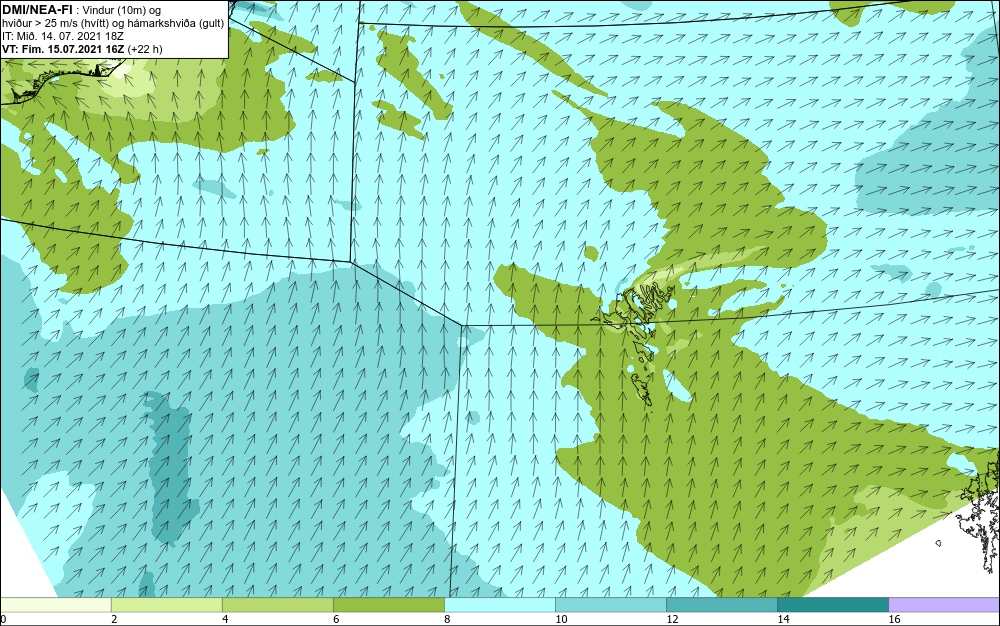This screenshot has width=1000, height=626.
Task: Click the 4–6 m/s green legend swatch
Action: click(277, 605)
